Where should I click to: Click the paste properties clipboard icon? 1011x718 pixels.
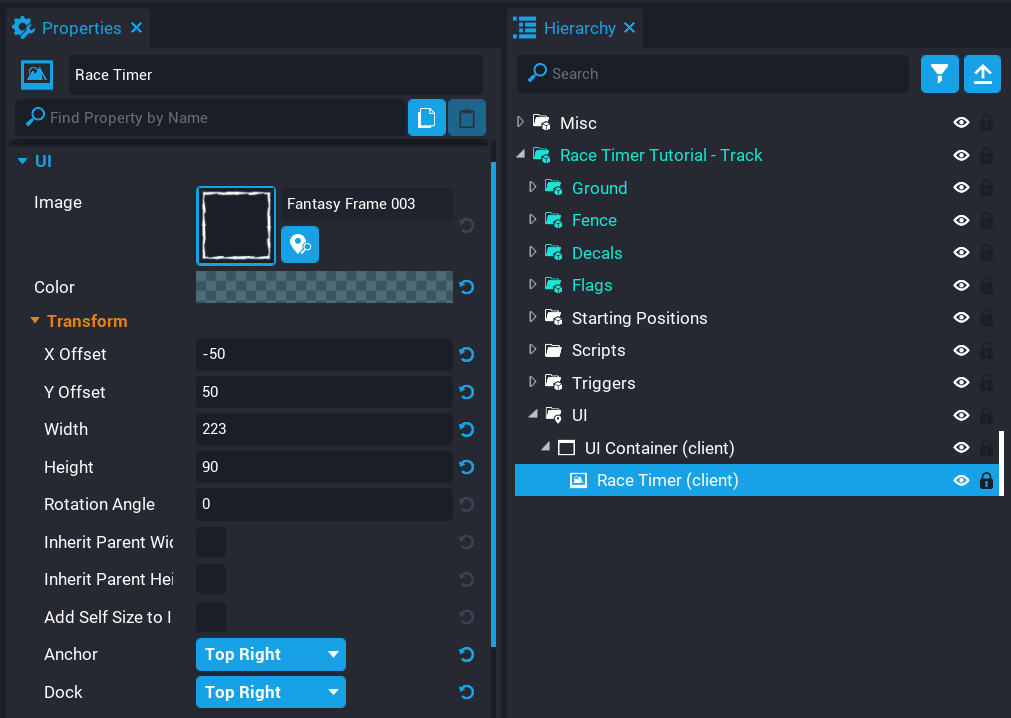(466, 118)
